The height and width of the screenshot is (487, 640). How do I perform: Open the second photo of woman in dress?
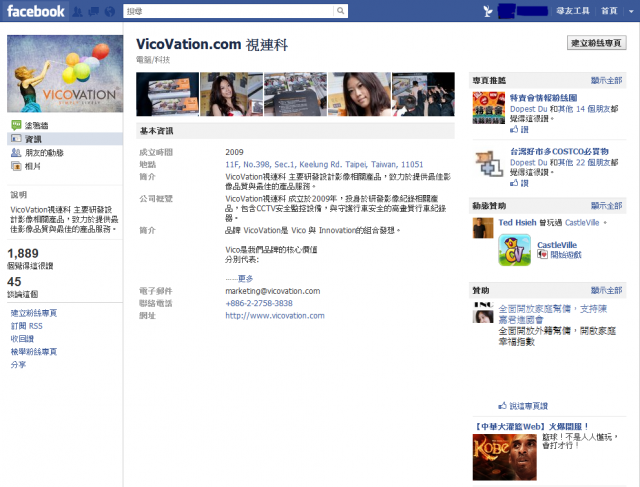(x=231, y=94)
